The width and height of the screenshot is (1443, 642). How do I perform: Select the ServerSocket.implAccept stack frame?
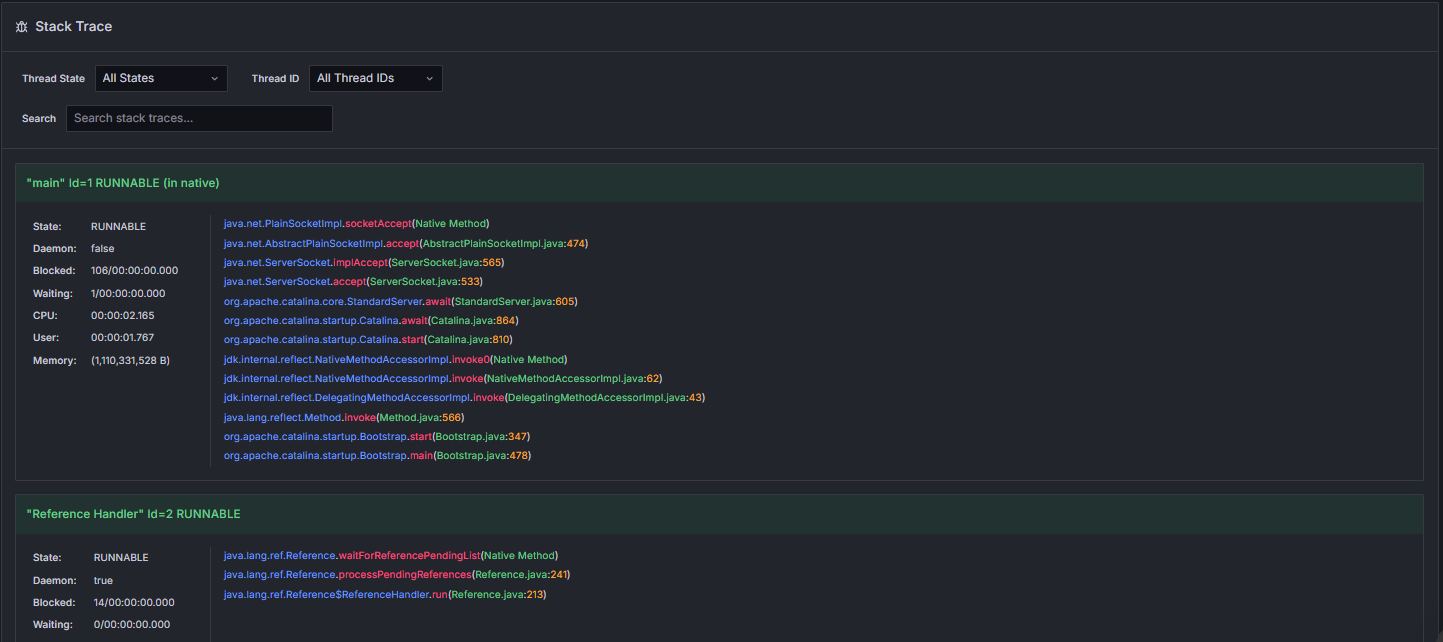click(x=363, y=262)
